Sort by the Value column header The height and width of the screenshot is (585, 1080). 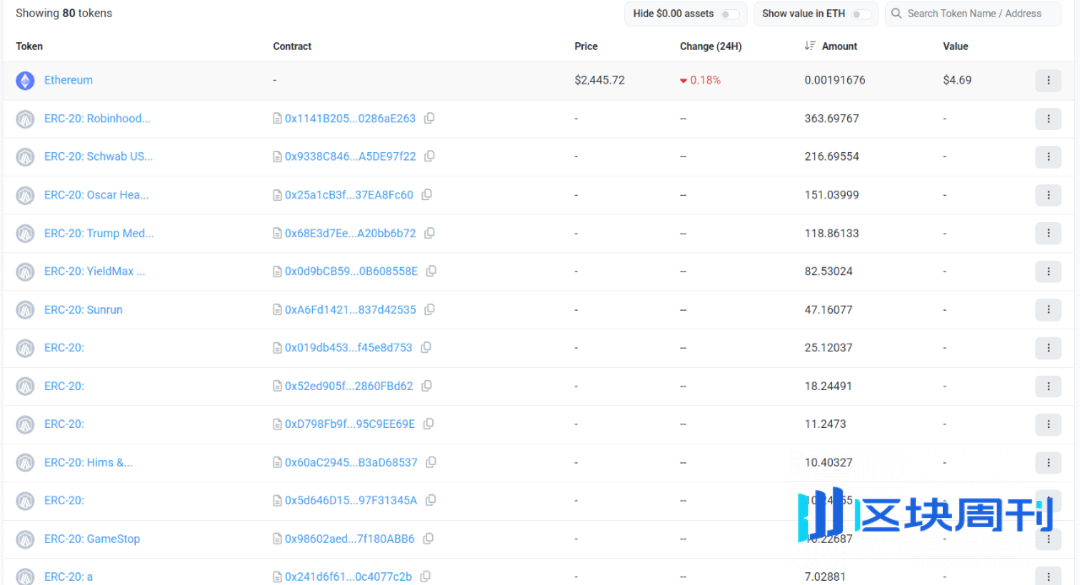coord(955,46)
